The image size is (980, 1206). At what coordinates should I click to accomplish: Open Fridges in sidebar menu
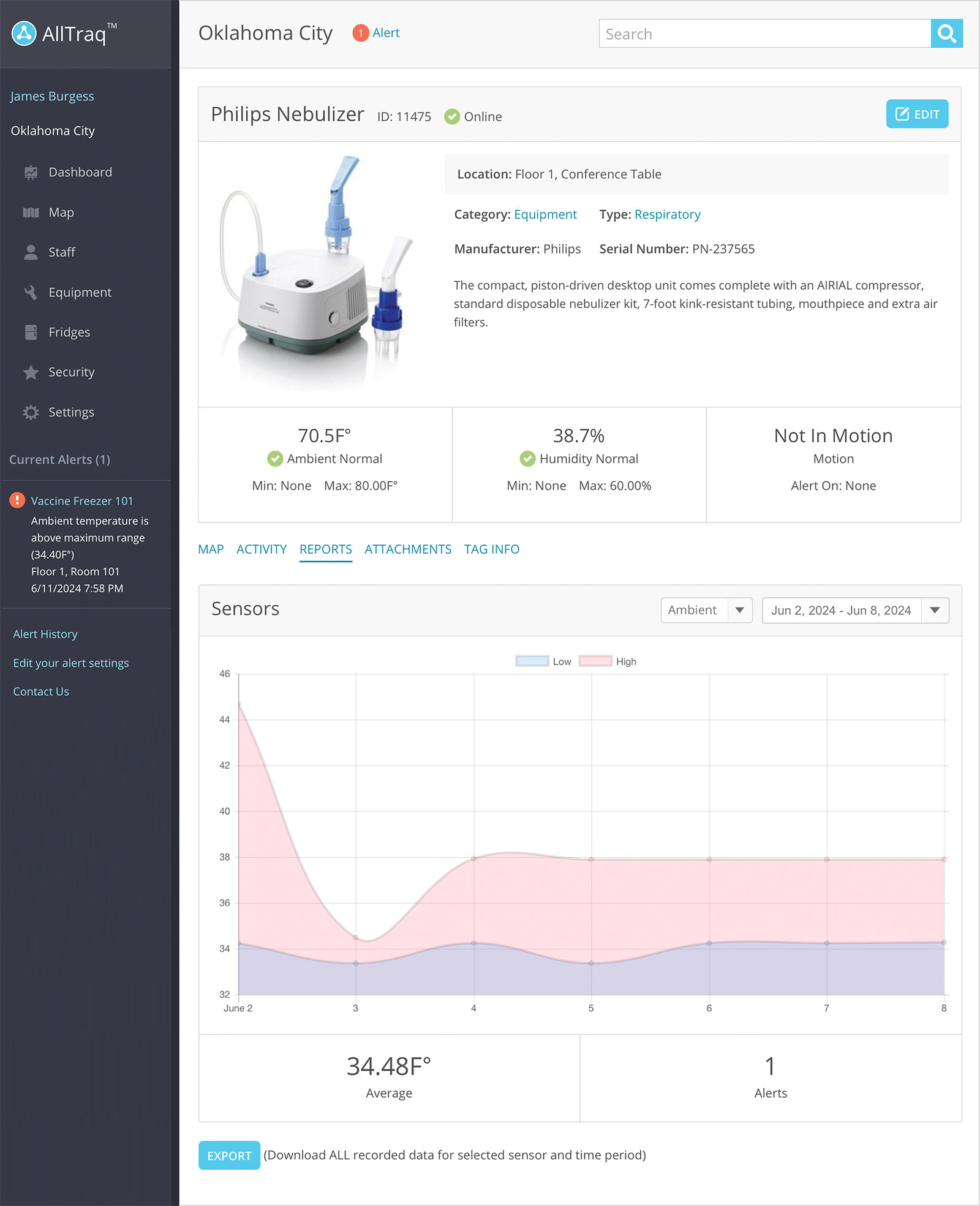[69, 332]
